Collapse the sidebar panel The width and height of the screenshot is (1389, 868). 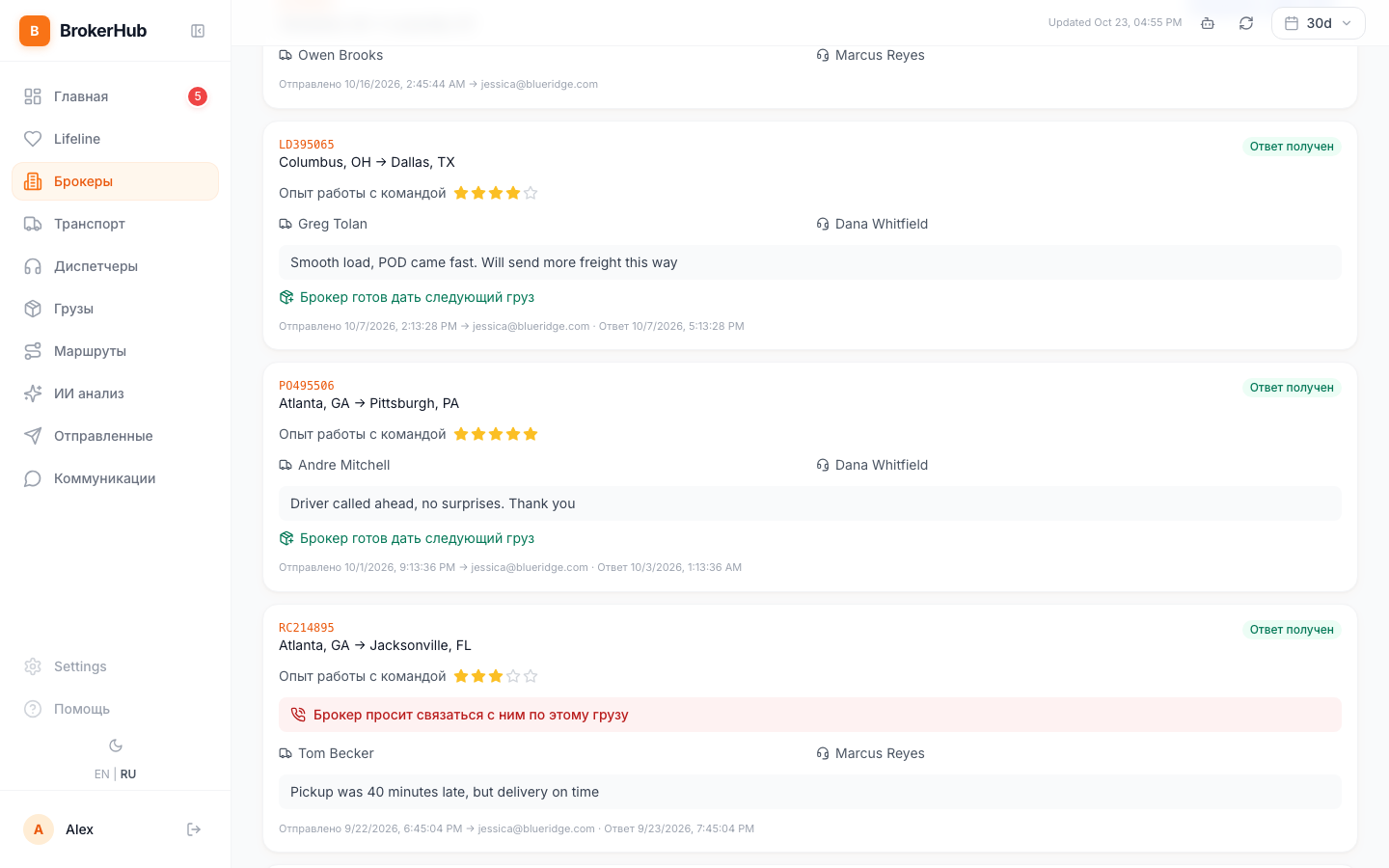(198, 31)
